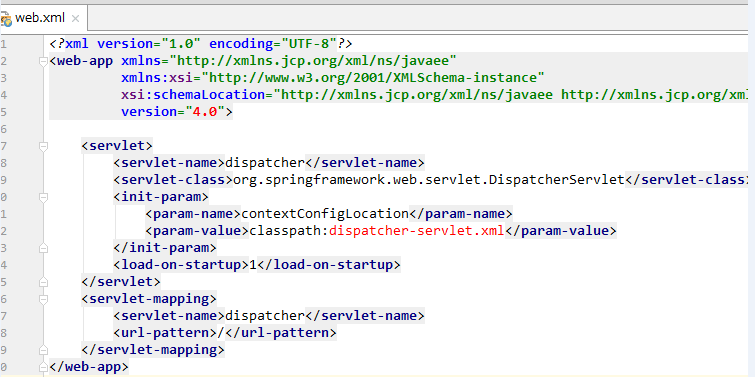
Task: Click the contextConfigLocation param name text
Action: click(325, 213)
